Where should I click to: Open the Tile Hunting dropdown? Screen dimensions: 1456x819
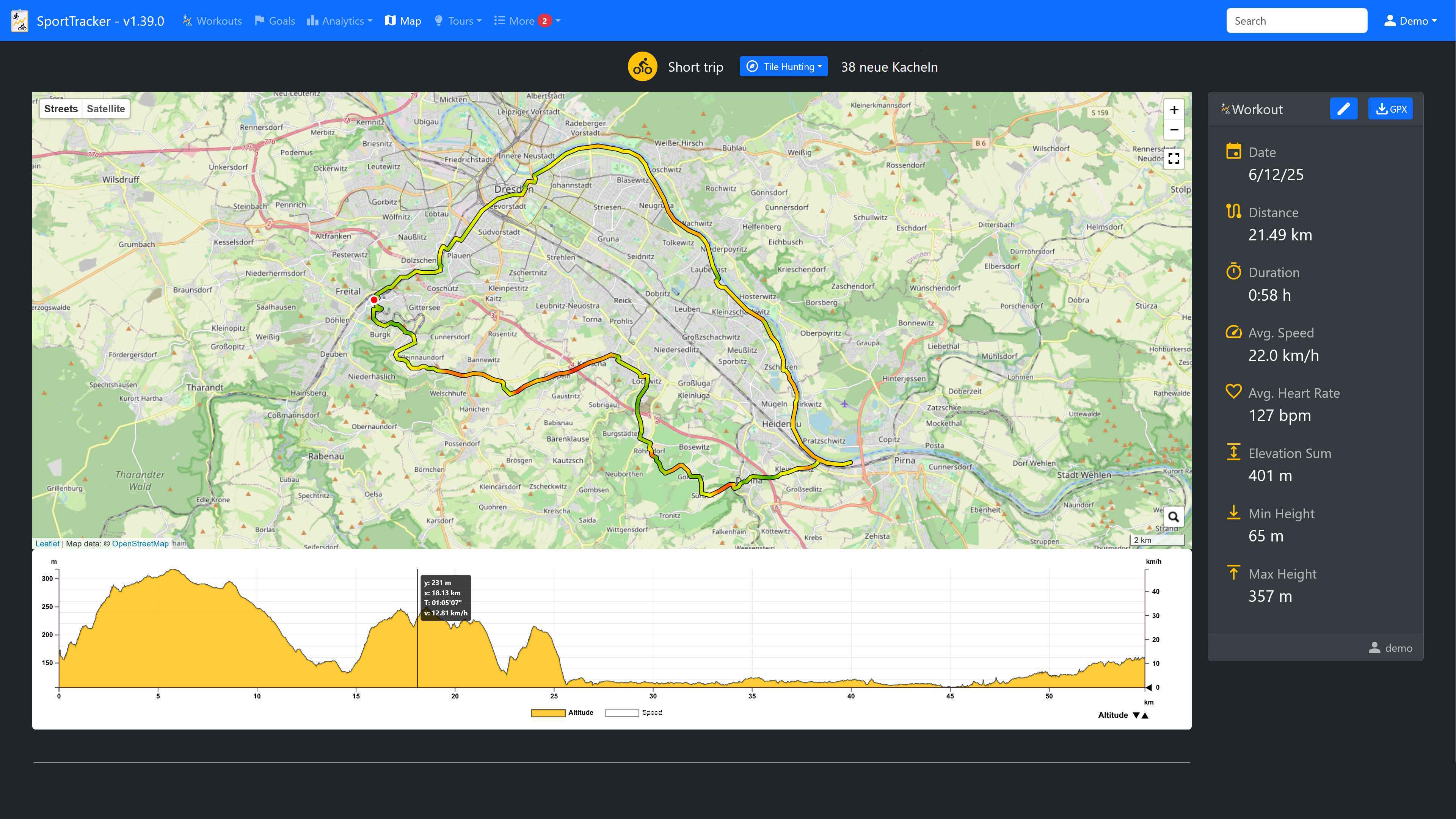783,67
